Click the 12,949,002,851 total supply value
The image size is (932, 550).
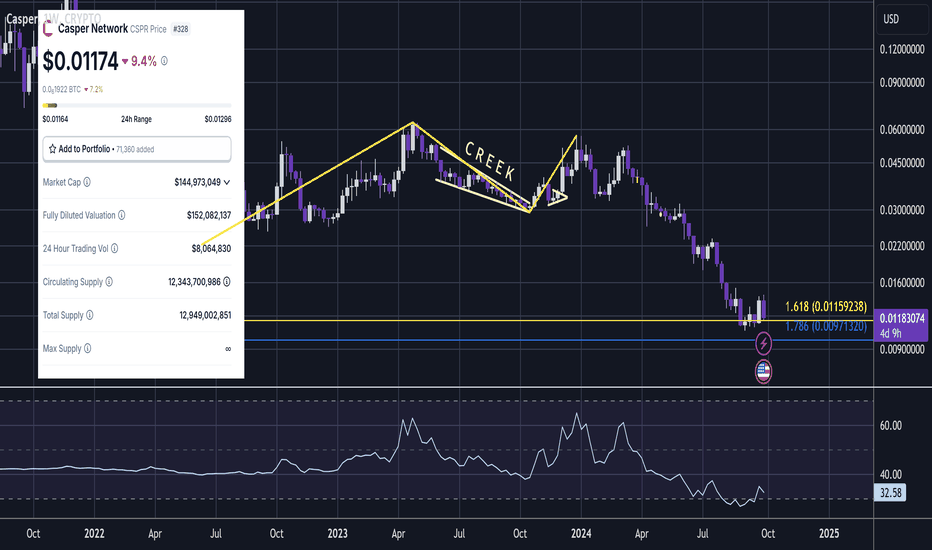pos(205,315)
